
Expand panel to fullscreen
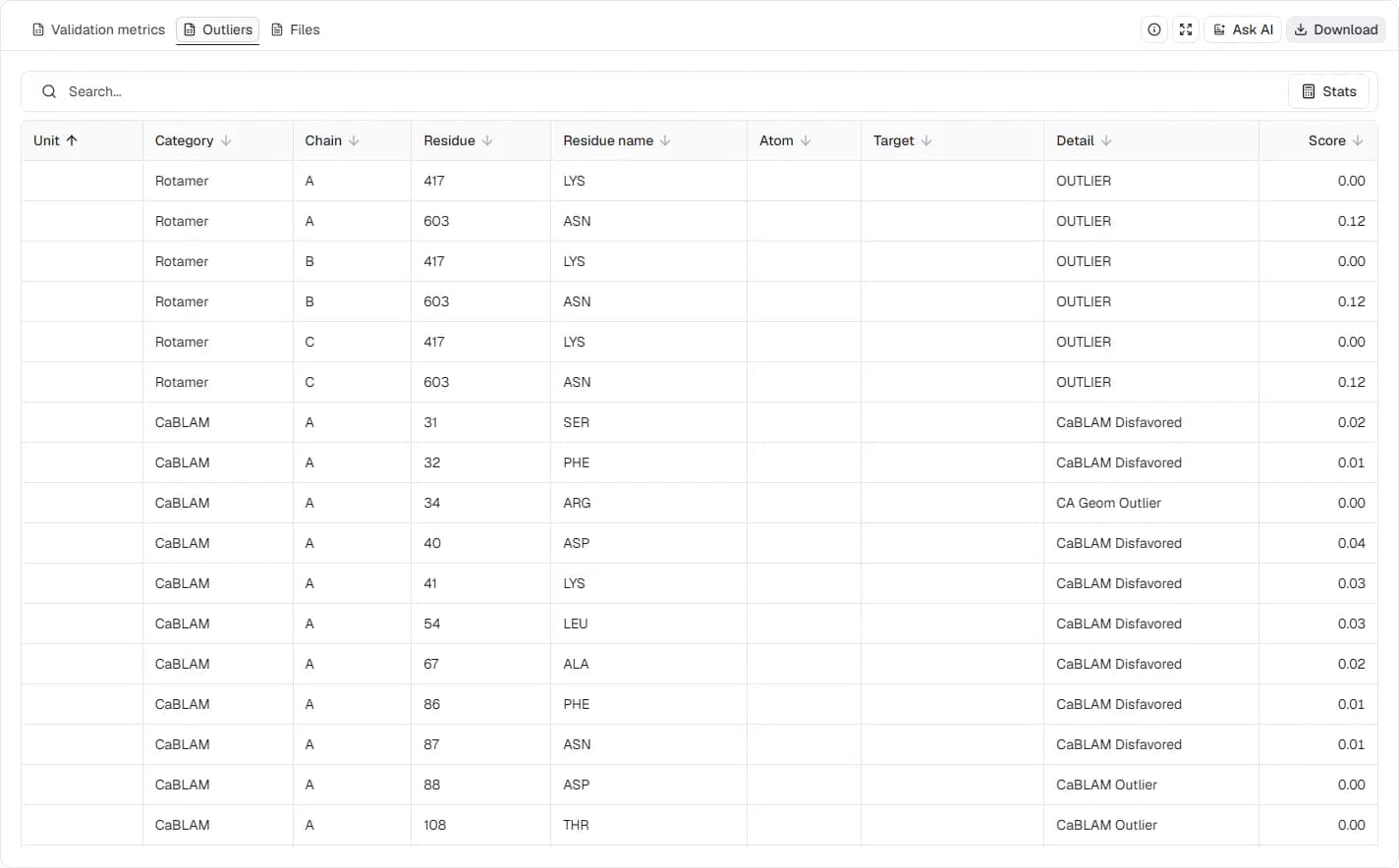click(1186, 29)
